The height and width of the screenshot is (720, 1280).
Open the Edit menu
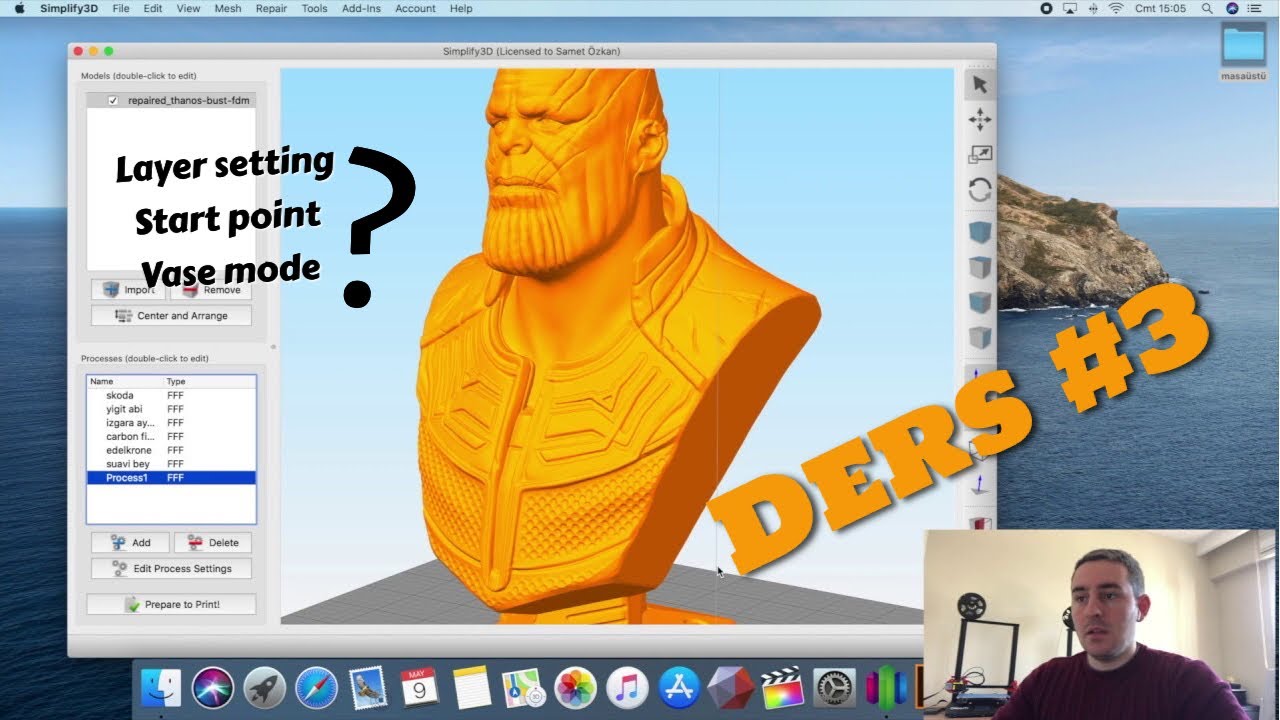(x=153, y=8)
